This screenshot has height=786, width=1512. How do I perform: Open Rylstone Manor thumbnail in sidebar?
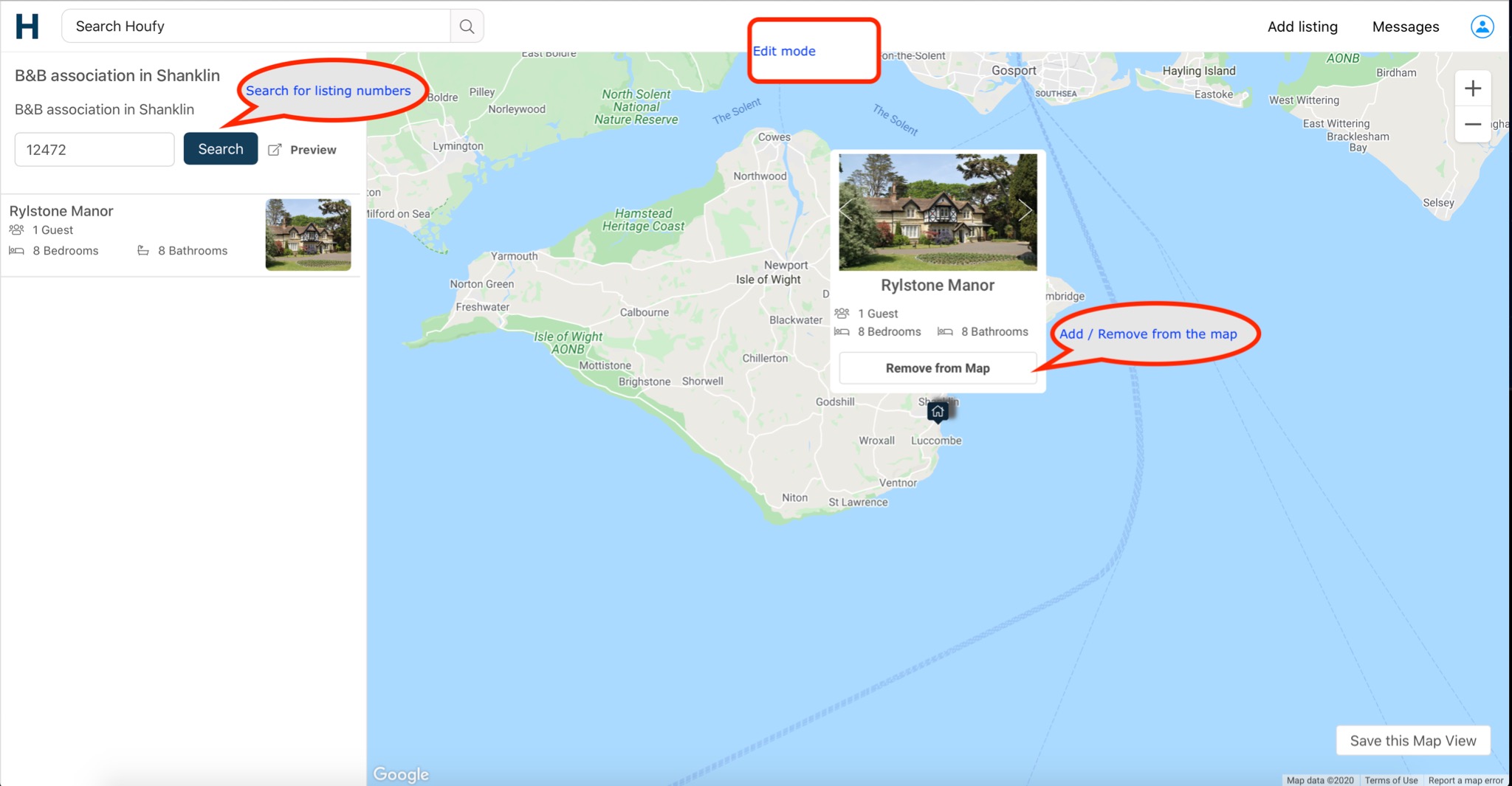(308, 235)
